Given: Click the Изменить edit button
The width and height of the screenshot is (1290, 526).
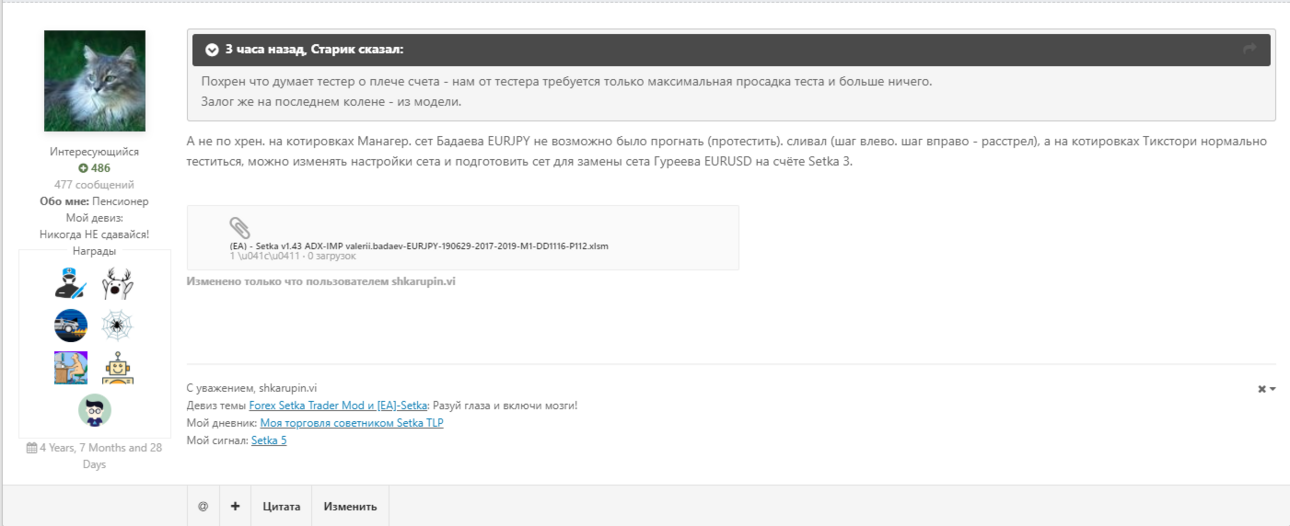Looking at the screenshot, I should 350,506.
